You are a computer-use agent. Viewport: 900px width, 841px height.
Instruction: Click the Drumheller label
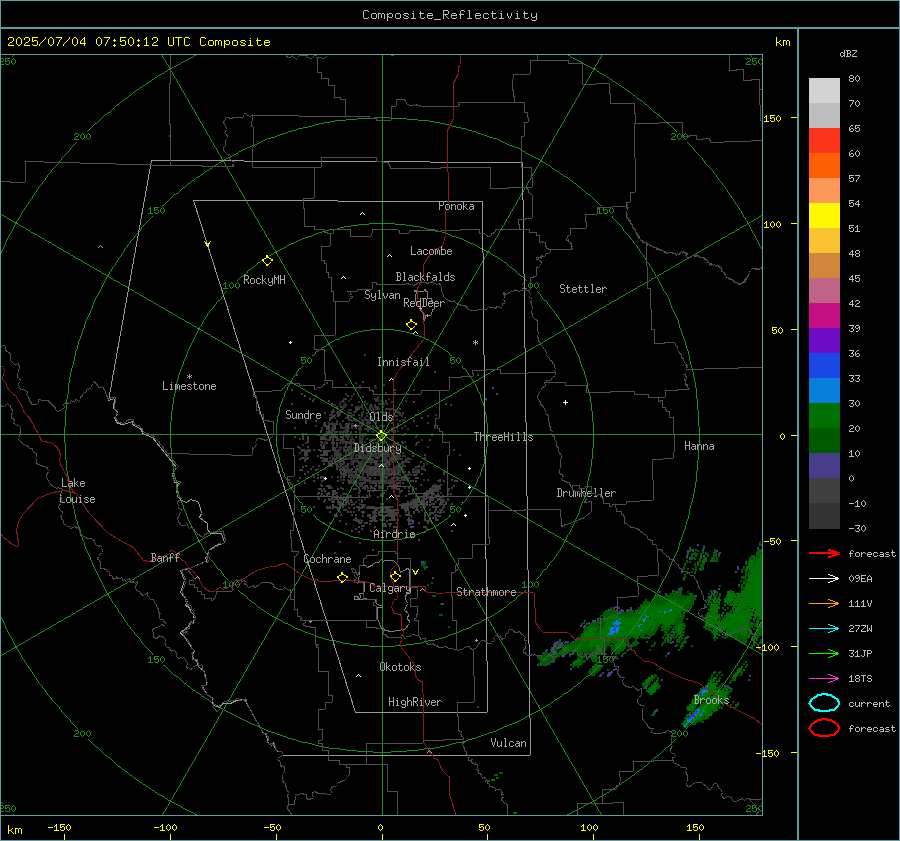click(x=586, y=493)
